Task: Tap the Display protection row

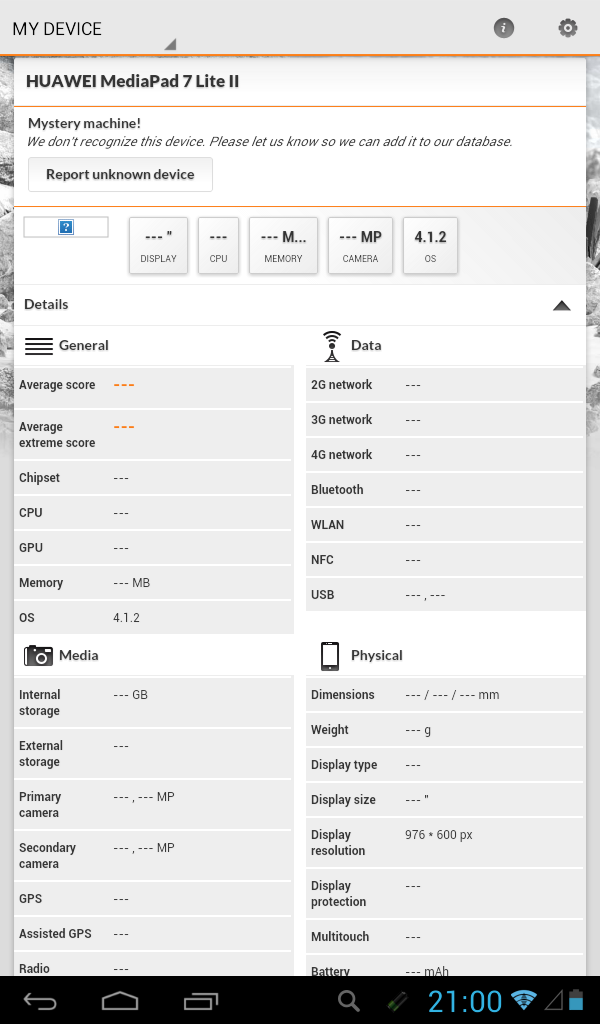Action: click(445, 893)
